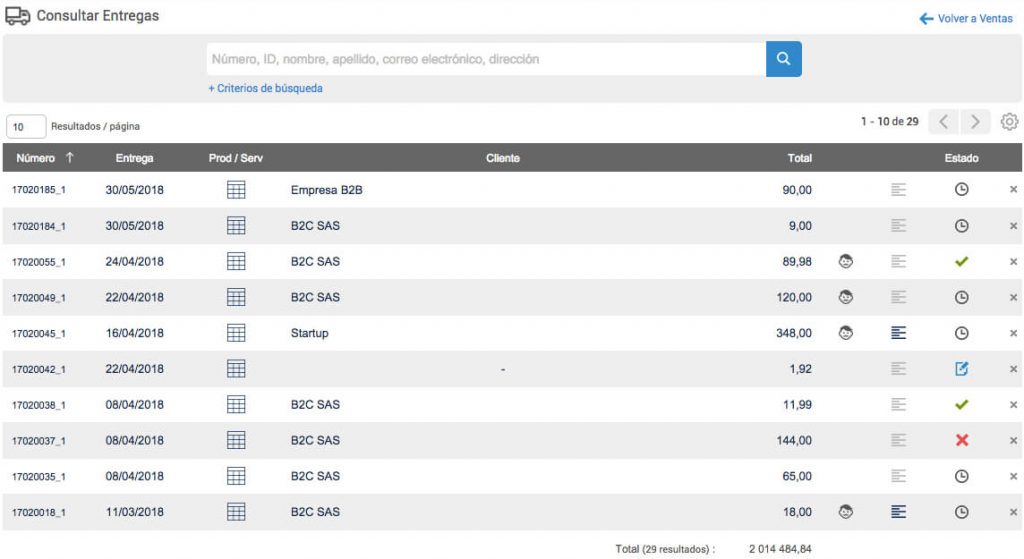Open products grid icon for 17020055_1
The height and width of the screenshot is (559, 1024).
[236, 262]
